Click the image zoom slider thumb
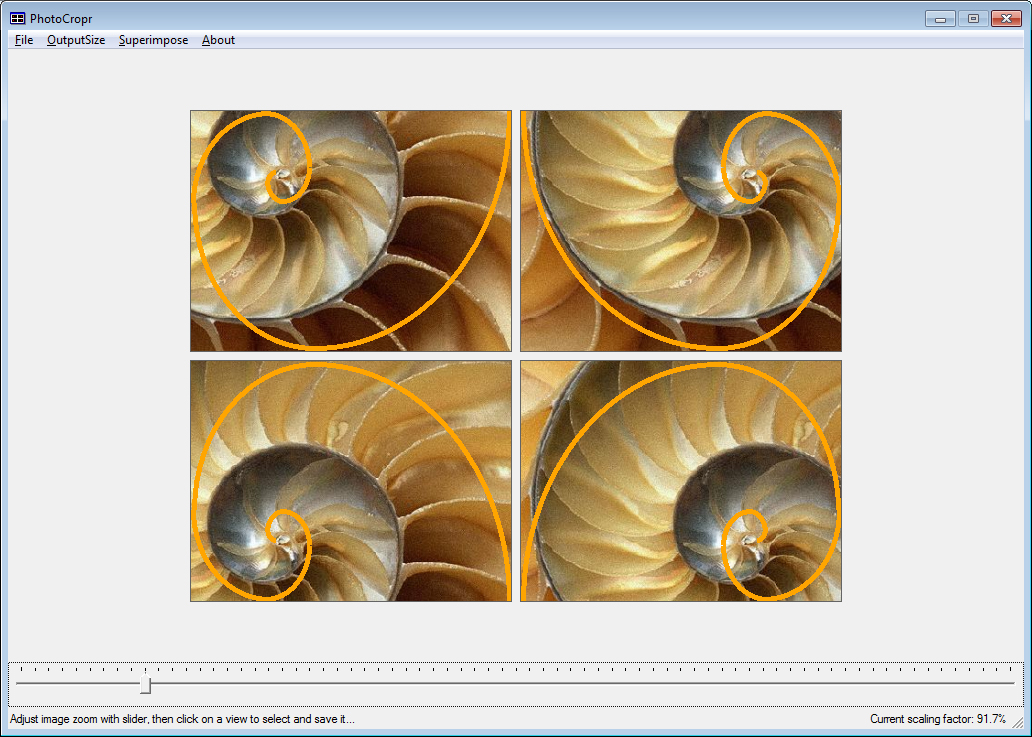Image resolution: width=1032 pixels, height=737 pixels. 145,684
